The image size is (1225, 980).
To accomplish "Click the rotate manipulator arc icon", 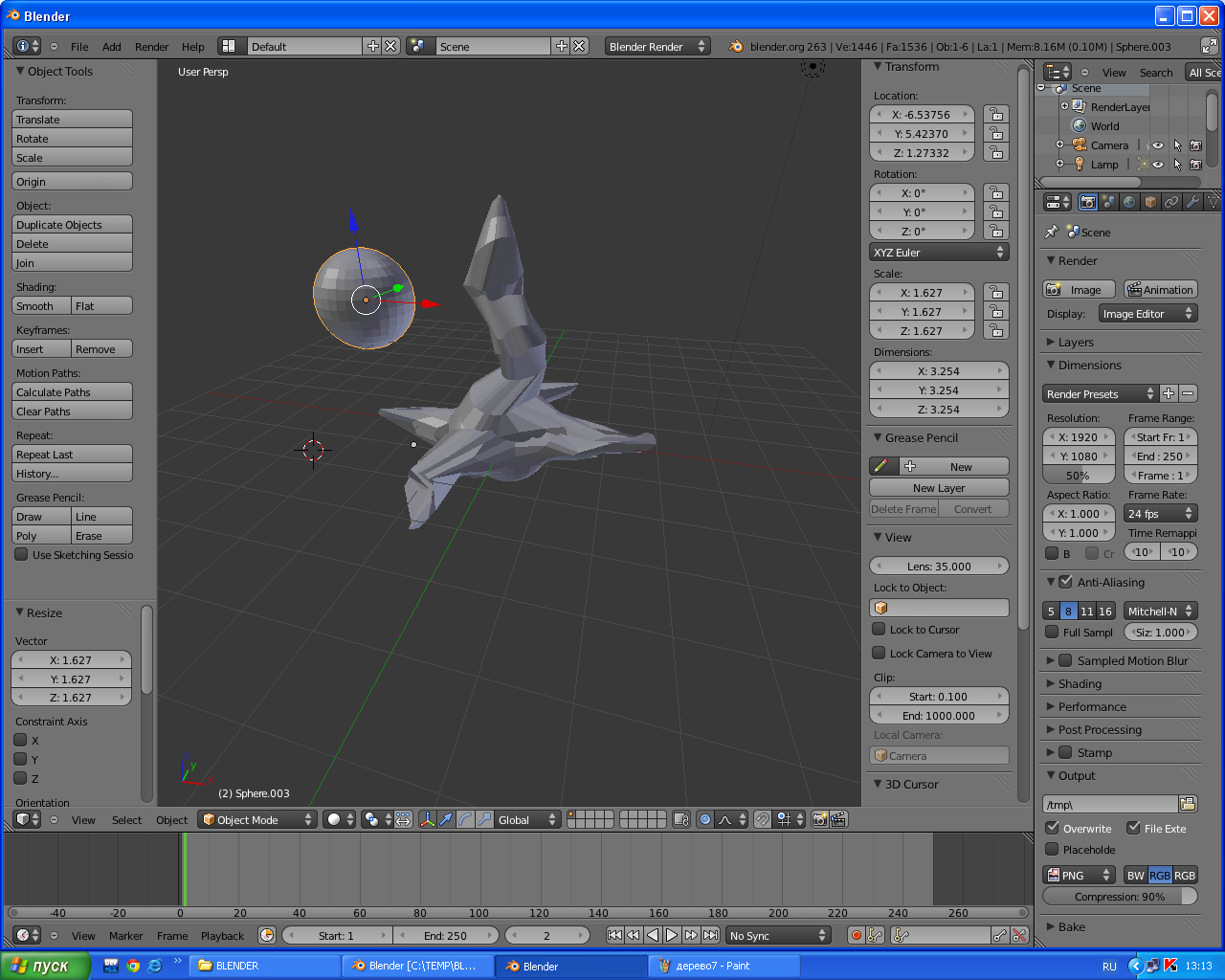I will coord(465,819).
